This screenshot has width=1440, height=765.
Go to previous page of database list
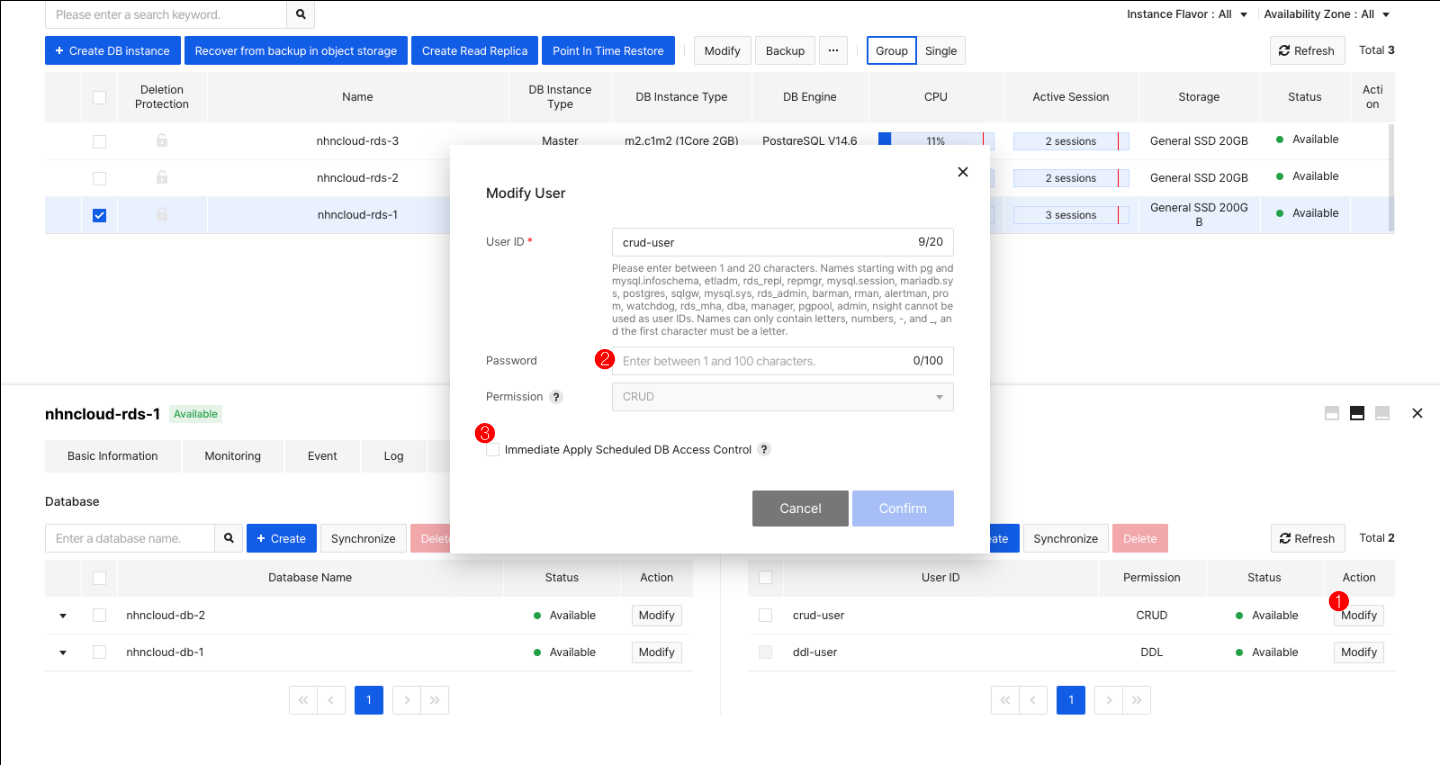point(332,700)
